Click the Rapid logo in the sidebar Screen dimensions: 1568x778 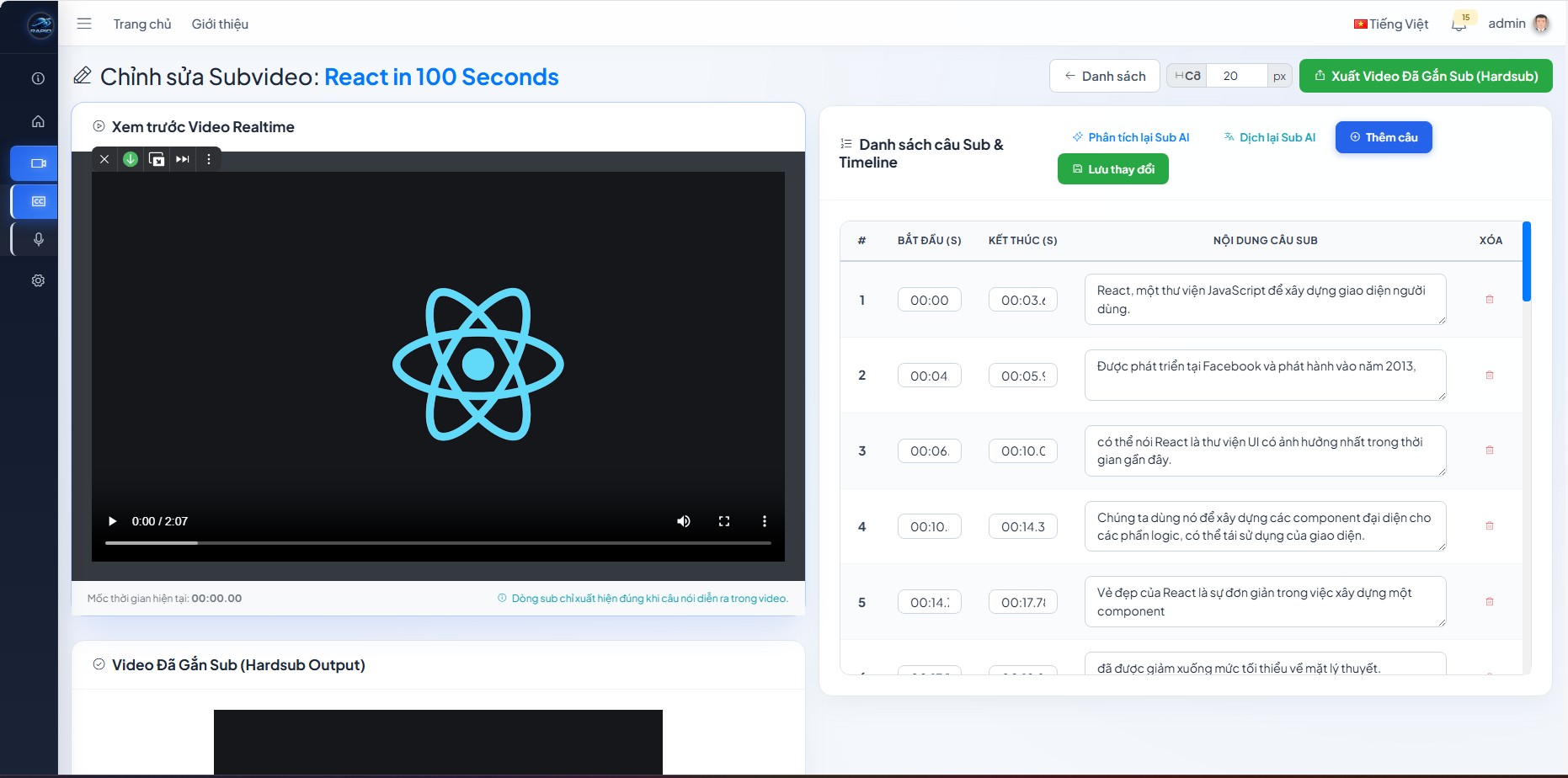tap(40, 26)
